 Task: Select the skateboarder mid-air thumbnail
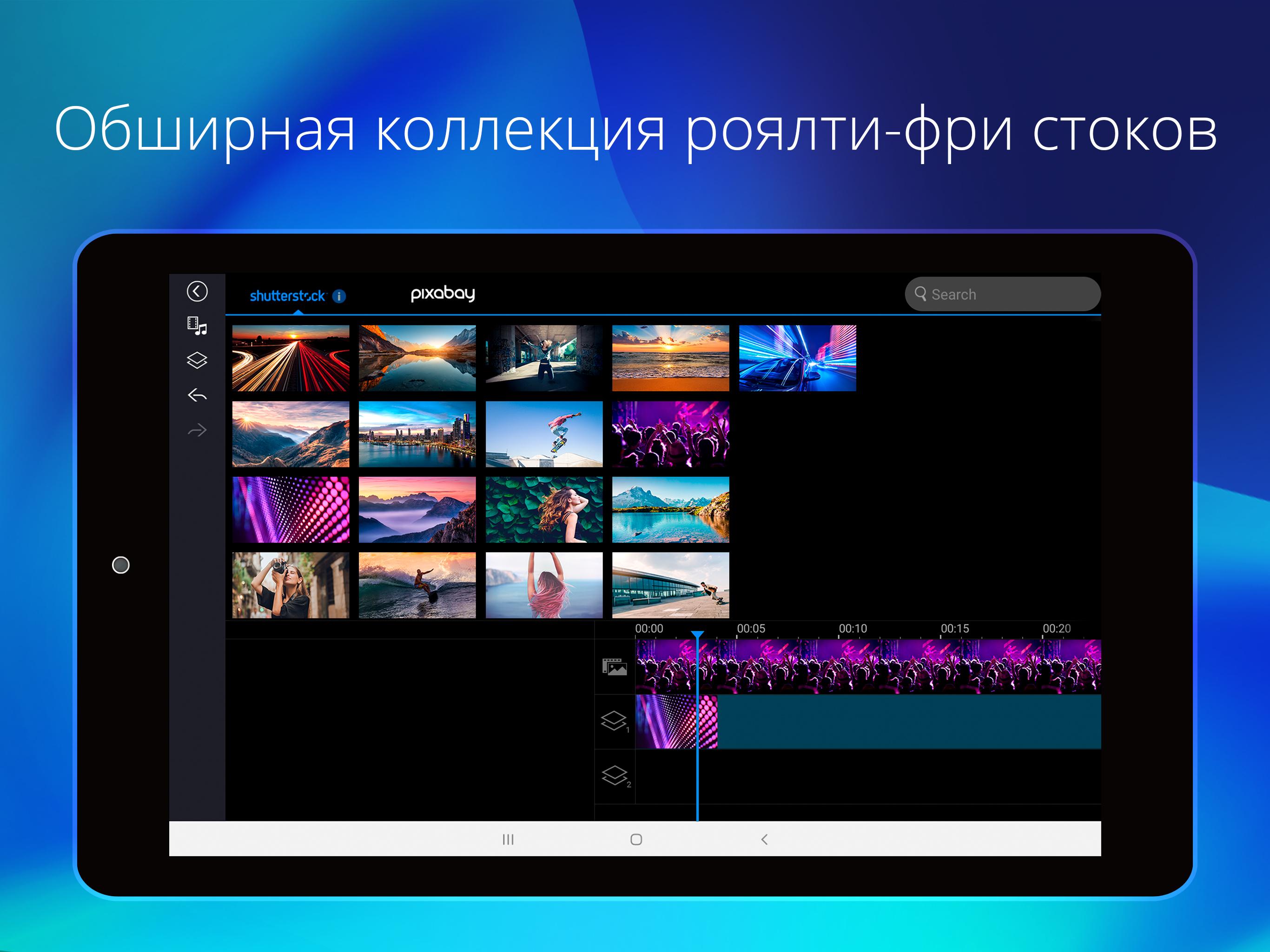click(544, 434)
